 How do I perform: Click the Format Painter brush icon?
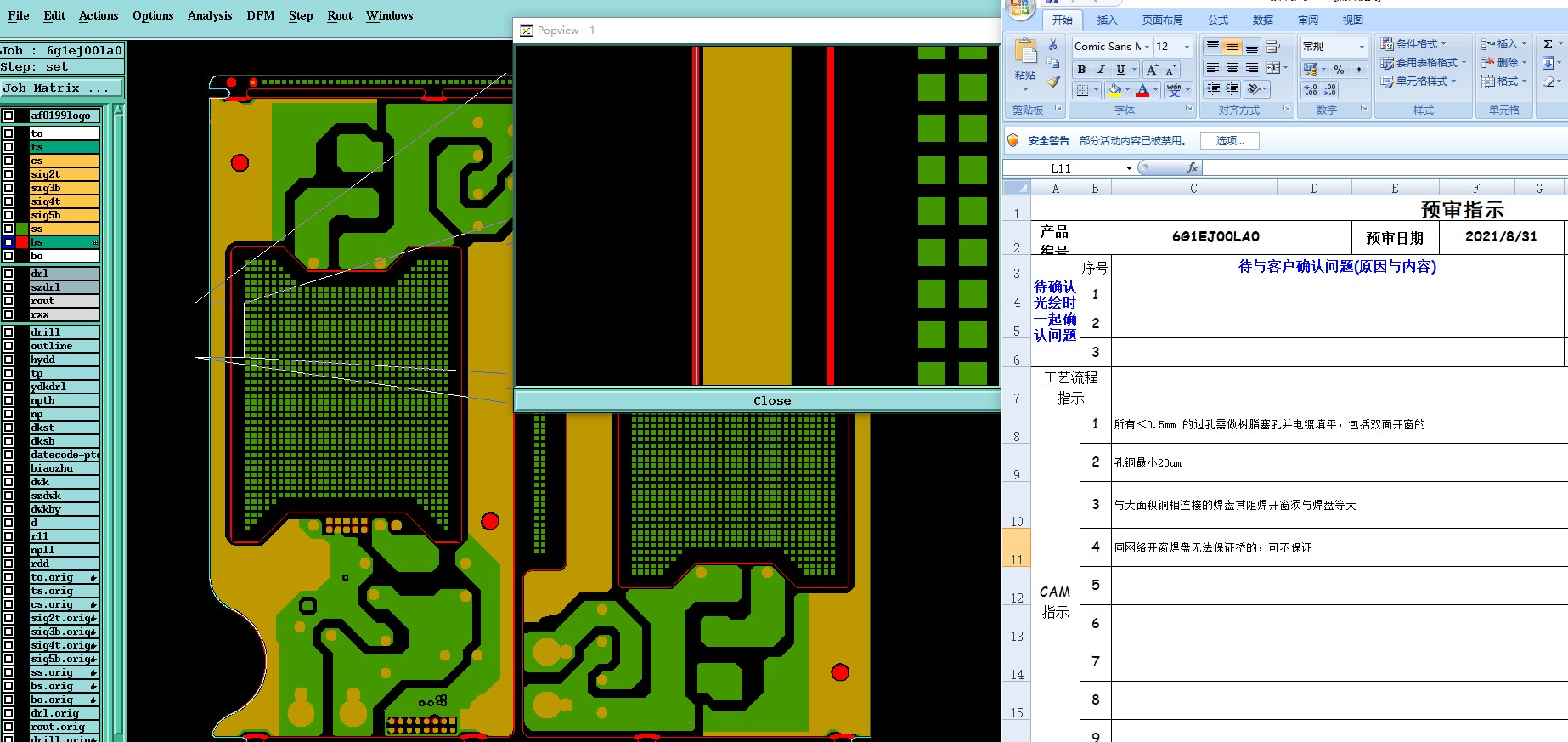coord(1053,82)
